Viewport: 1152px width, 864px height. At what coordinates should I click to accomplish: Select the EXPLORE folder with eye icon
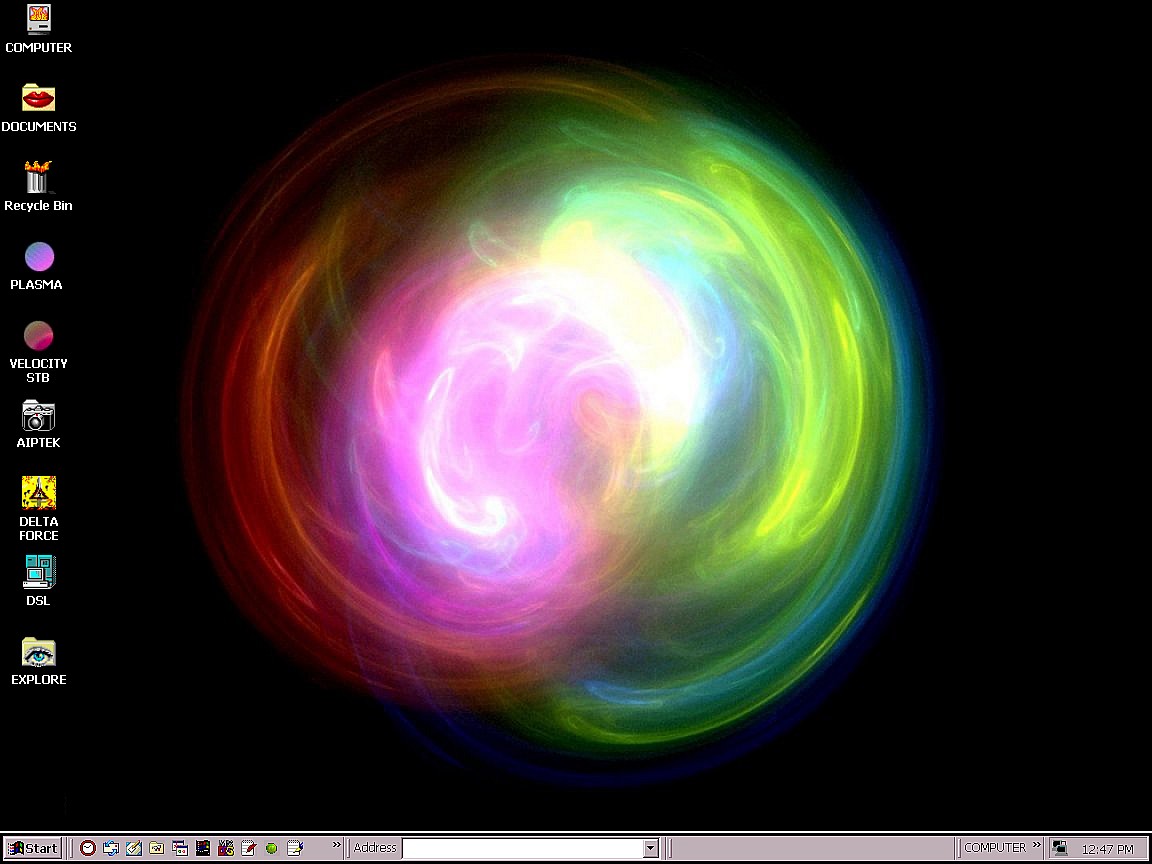point(38,653)
